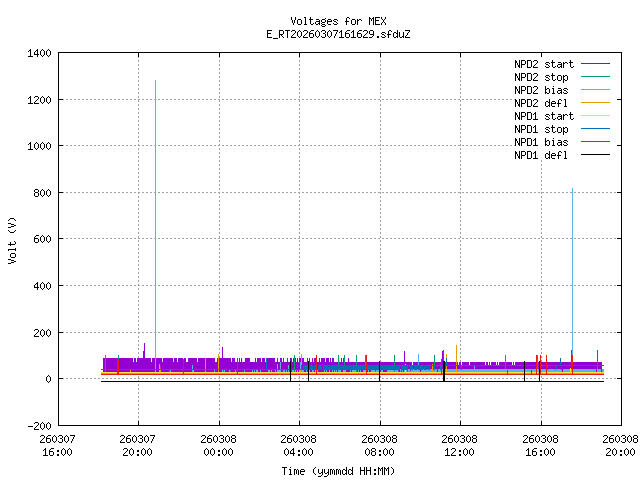Click the NPD1 bias legend label
The width and height of the screenshot is (640, 480).
pyautogui.click(x=541, y=142)
